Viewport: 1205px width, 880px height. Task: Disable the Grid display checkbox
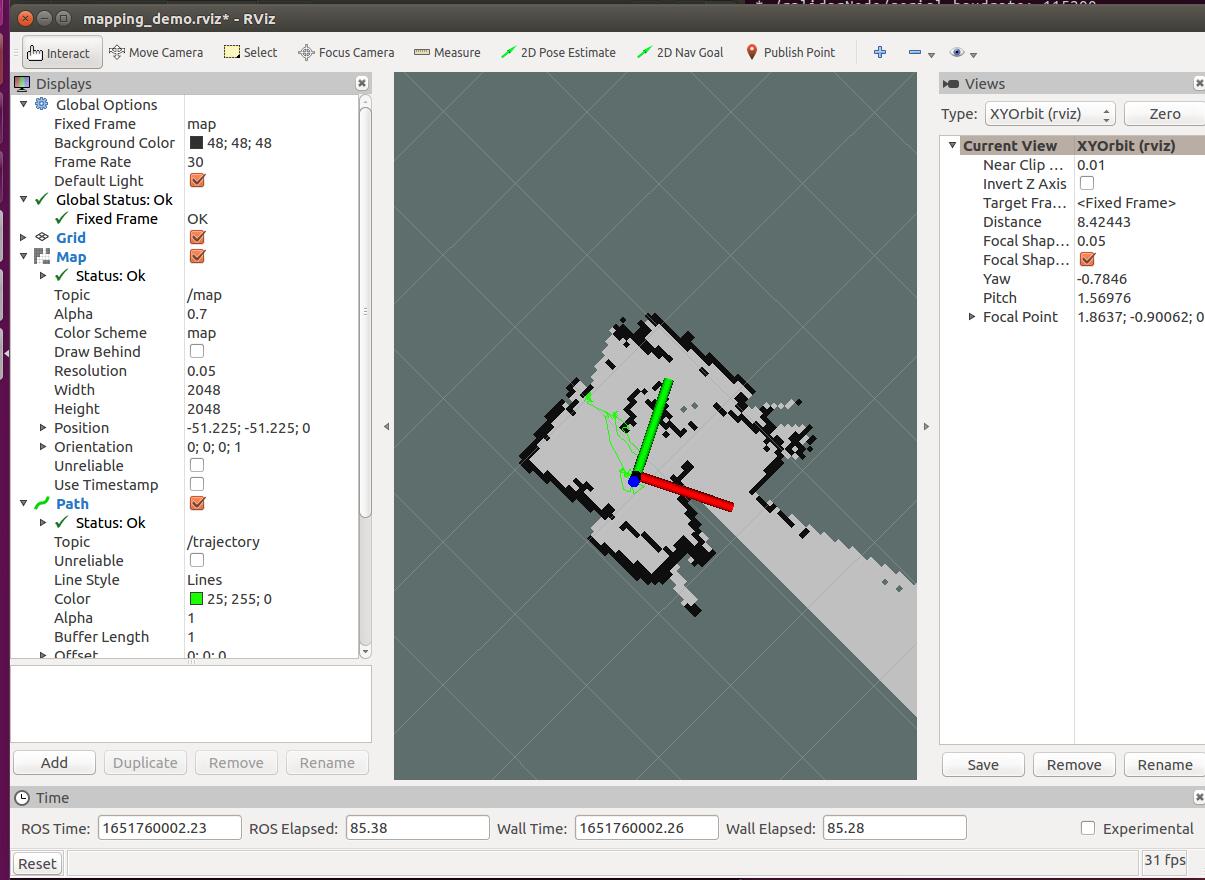coord(197,237)
